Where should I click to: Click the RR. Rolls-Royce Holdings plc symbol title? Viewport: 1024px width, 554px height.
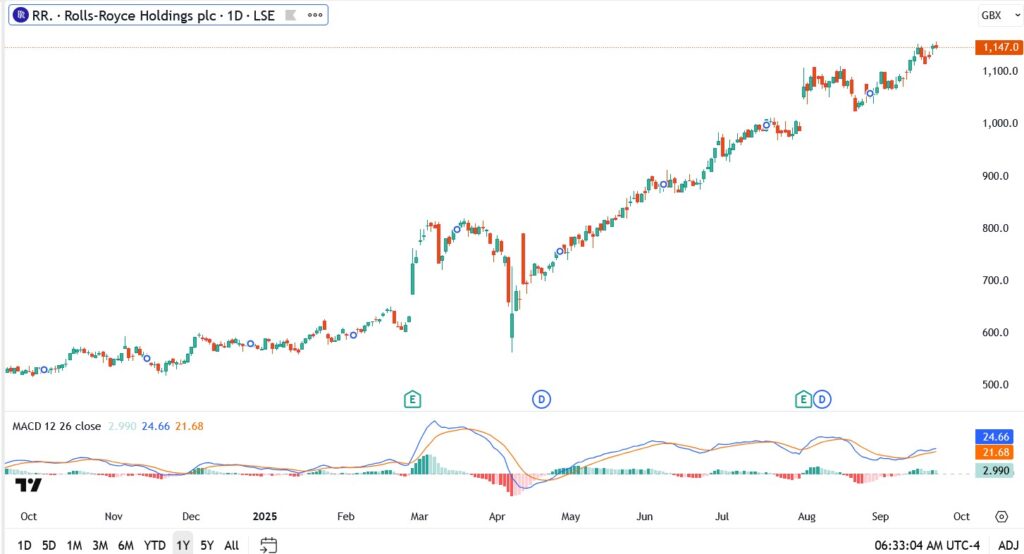point(153,16)
